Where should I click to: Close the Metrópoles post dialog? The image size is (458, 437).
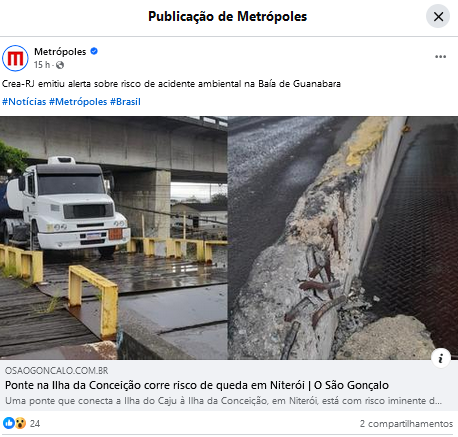438,16
